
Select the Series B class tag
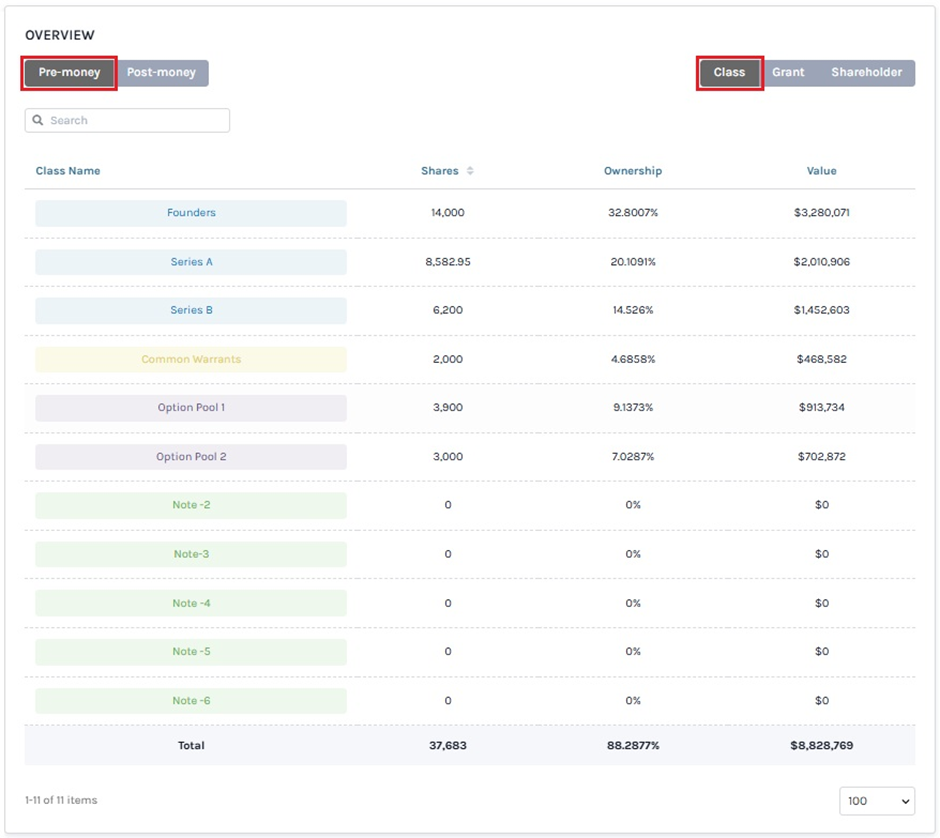191,310
